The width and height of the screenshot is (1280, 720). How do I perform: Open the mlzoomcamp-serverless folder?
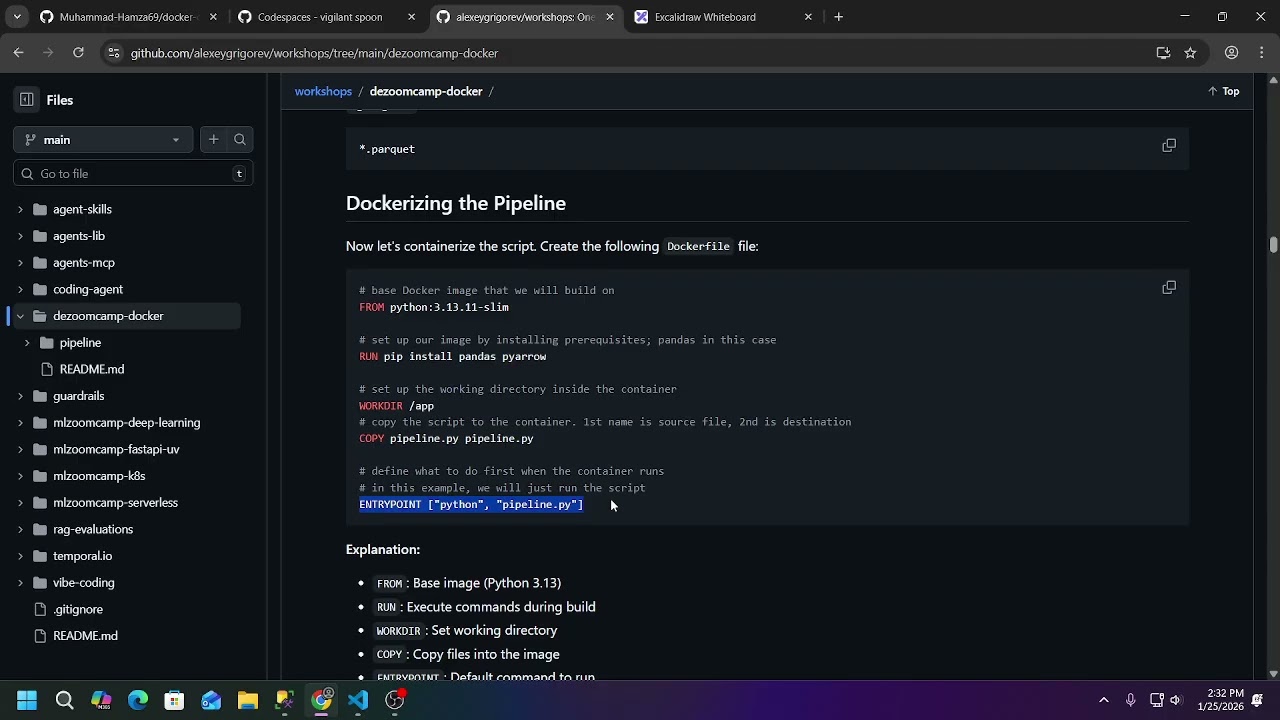[x=115, y=503]
